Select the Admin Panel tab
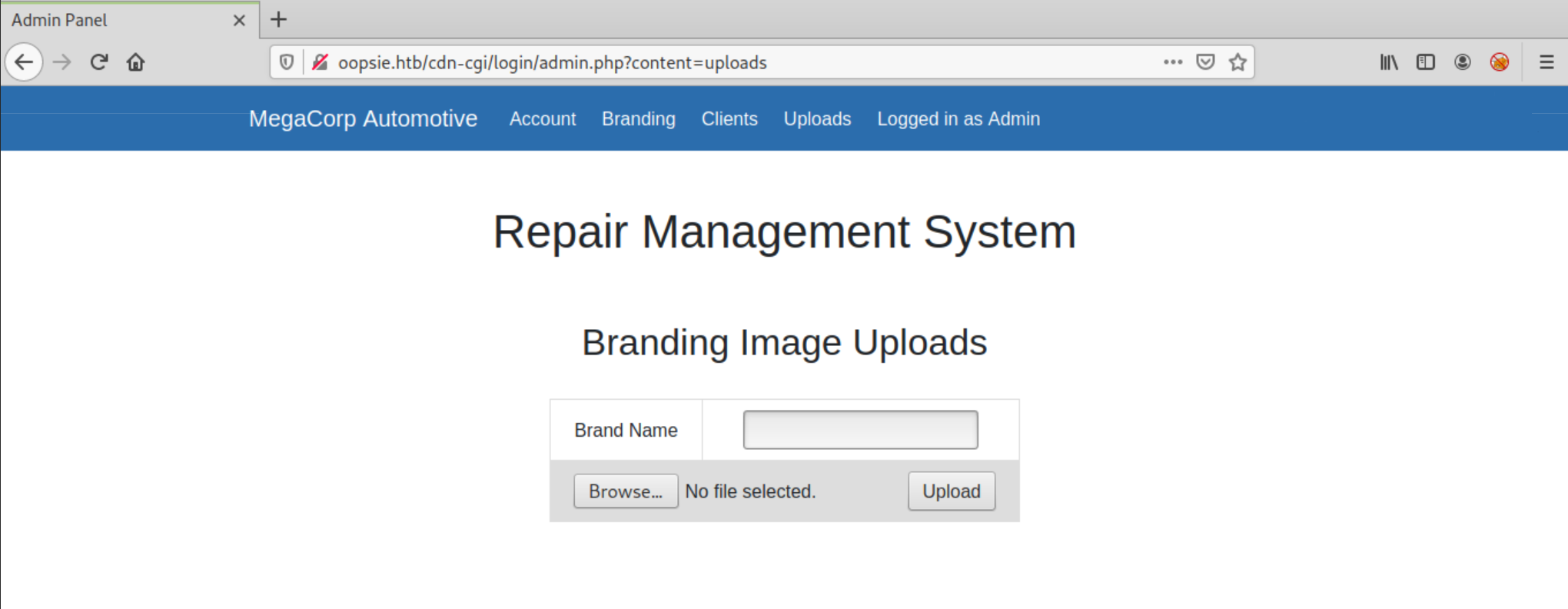 click(115, 20)
